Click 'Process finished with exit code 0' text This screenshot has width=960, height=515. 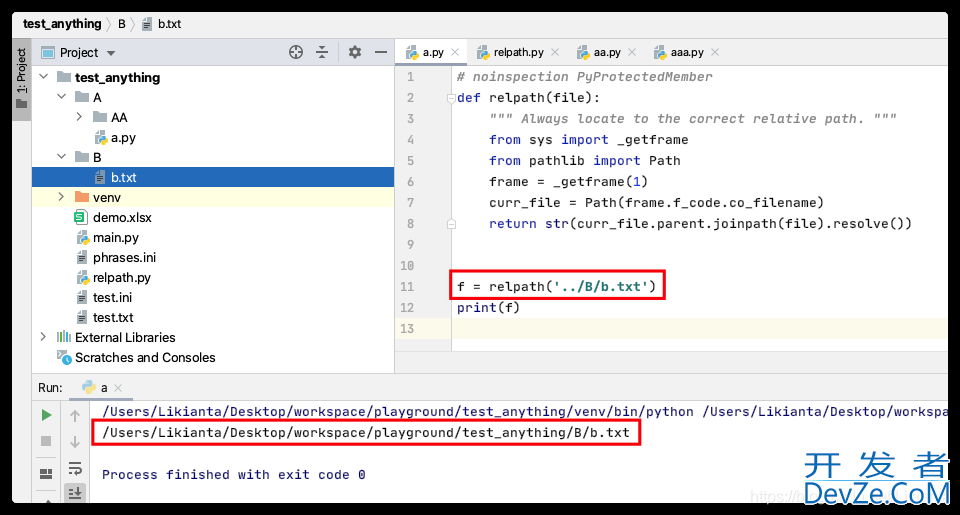tap(233, 475)
